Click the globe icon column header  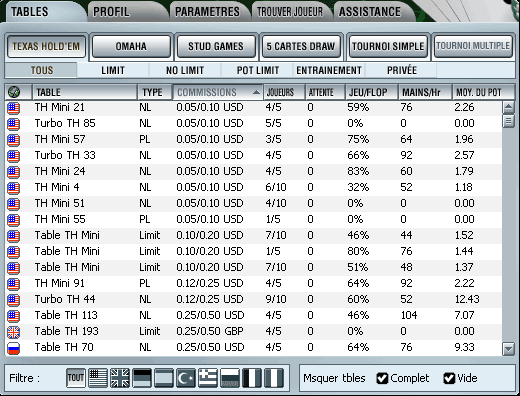[x=14, y=92]
